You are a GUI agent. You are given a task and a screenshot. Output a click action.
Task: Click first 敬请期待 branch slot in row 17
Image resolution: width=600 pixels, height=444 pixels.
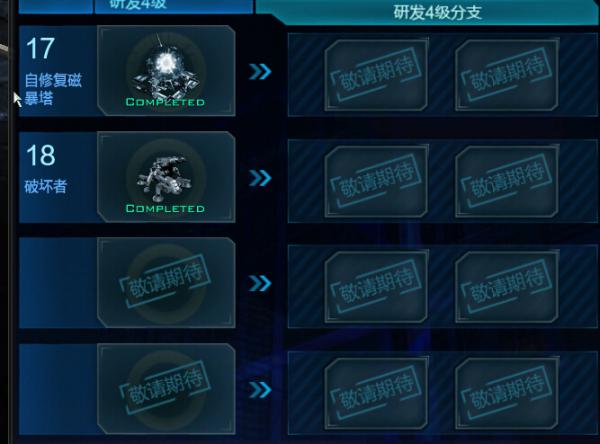tap(377, 75)
